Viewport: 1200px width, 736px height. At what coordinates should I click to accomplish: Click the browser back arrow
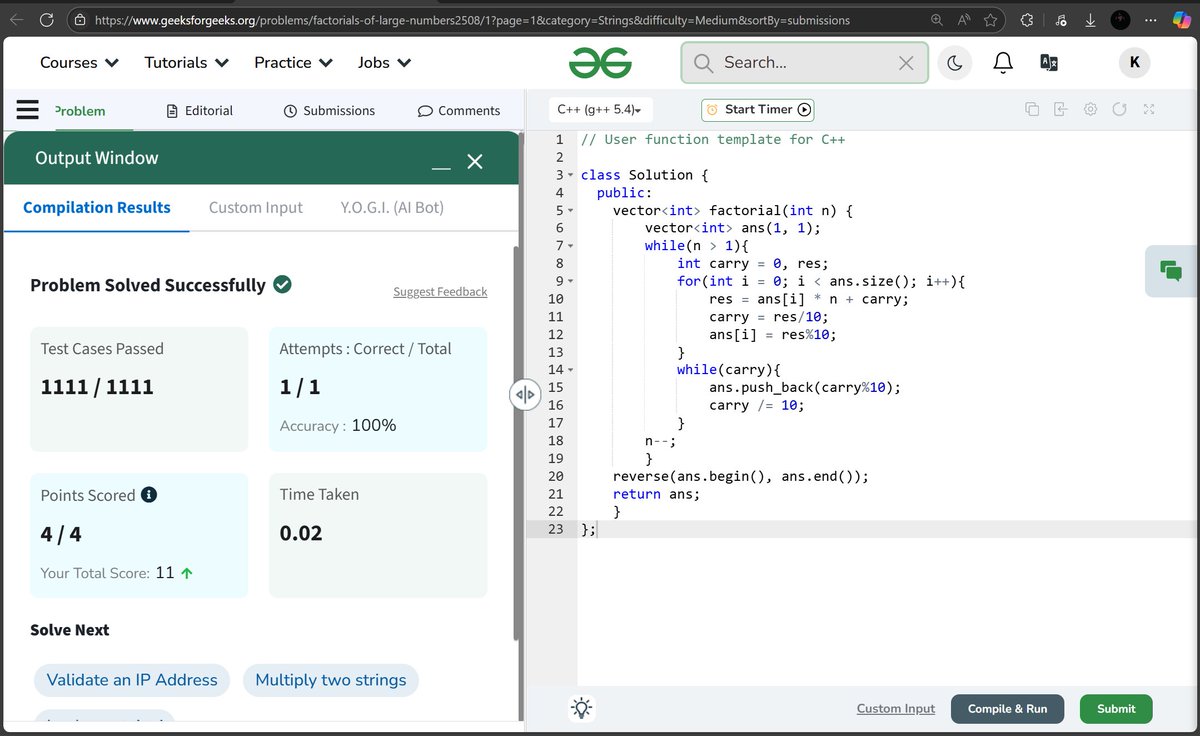(18, 19)
